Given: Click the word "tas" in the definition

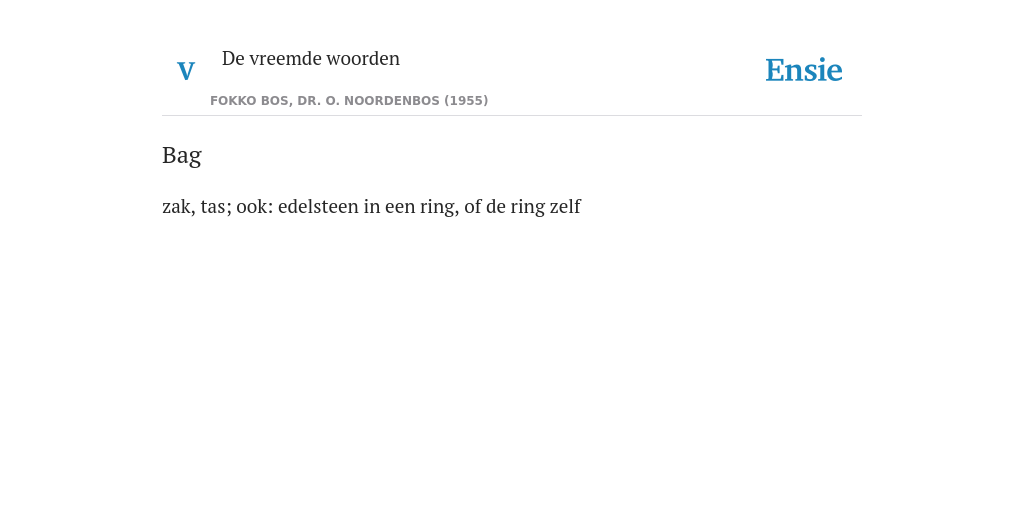Looking at the screenshot, I should point(214,206).
